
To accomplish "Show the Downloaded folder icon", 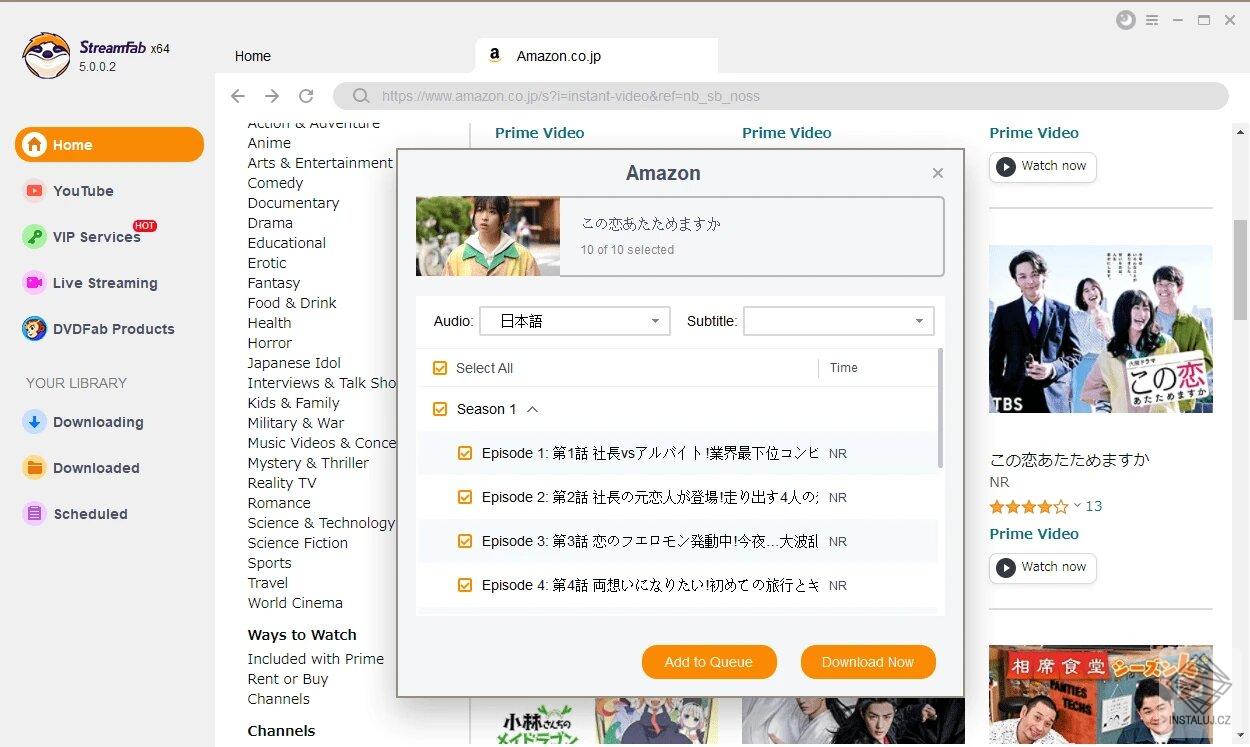I will [x=35, y=468].
